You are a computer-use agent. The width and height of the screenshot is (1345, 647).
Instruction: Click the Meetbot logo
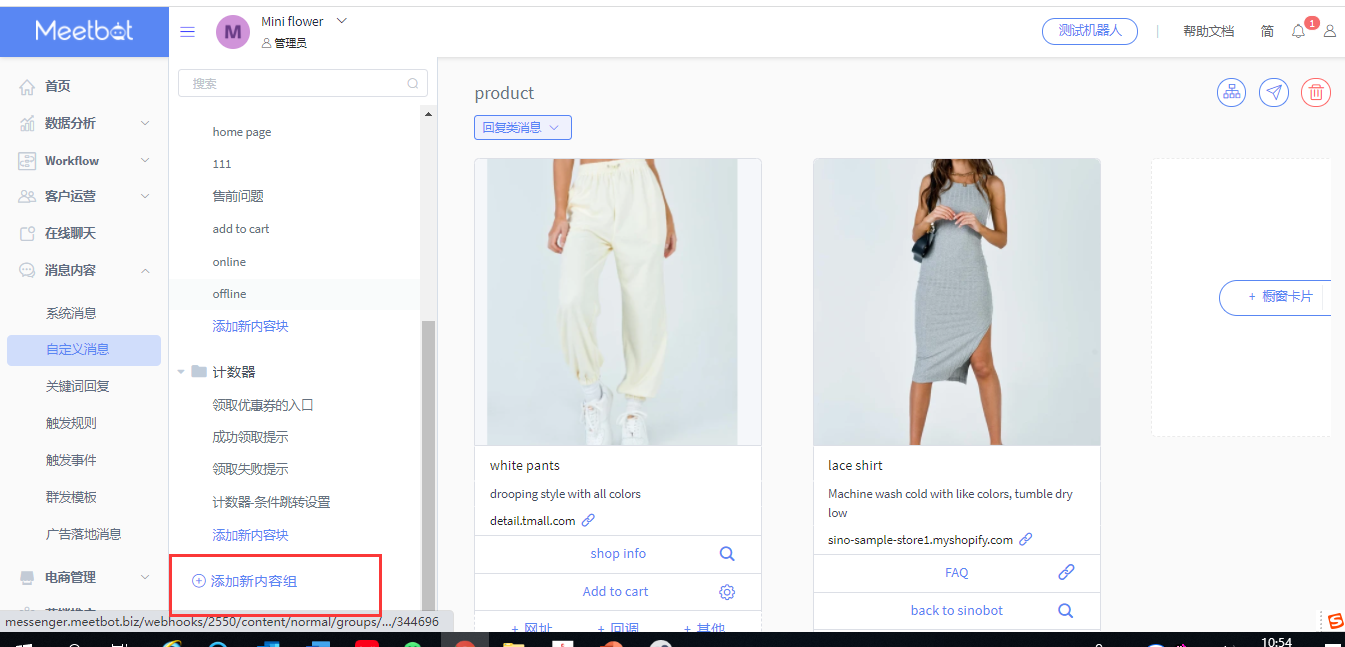84,30
